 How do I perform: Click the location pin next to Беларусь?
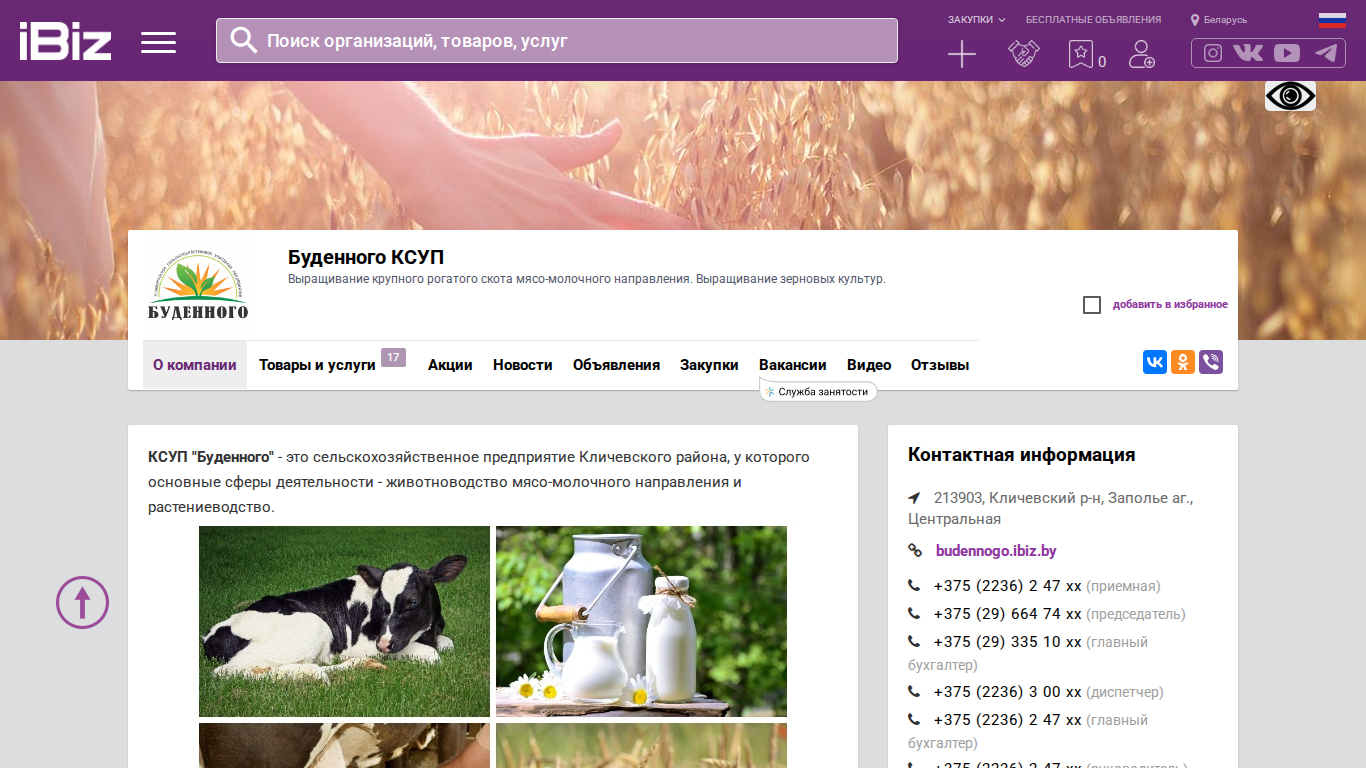(x=1194, y=20)
